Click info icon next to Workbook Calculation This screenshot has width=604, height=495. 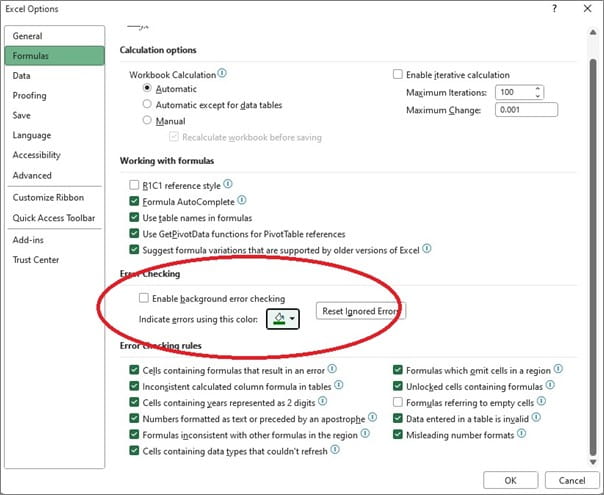pyautogui.click(x=222, y=74)
